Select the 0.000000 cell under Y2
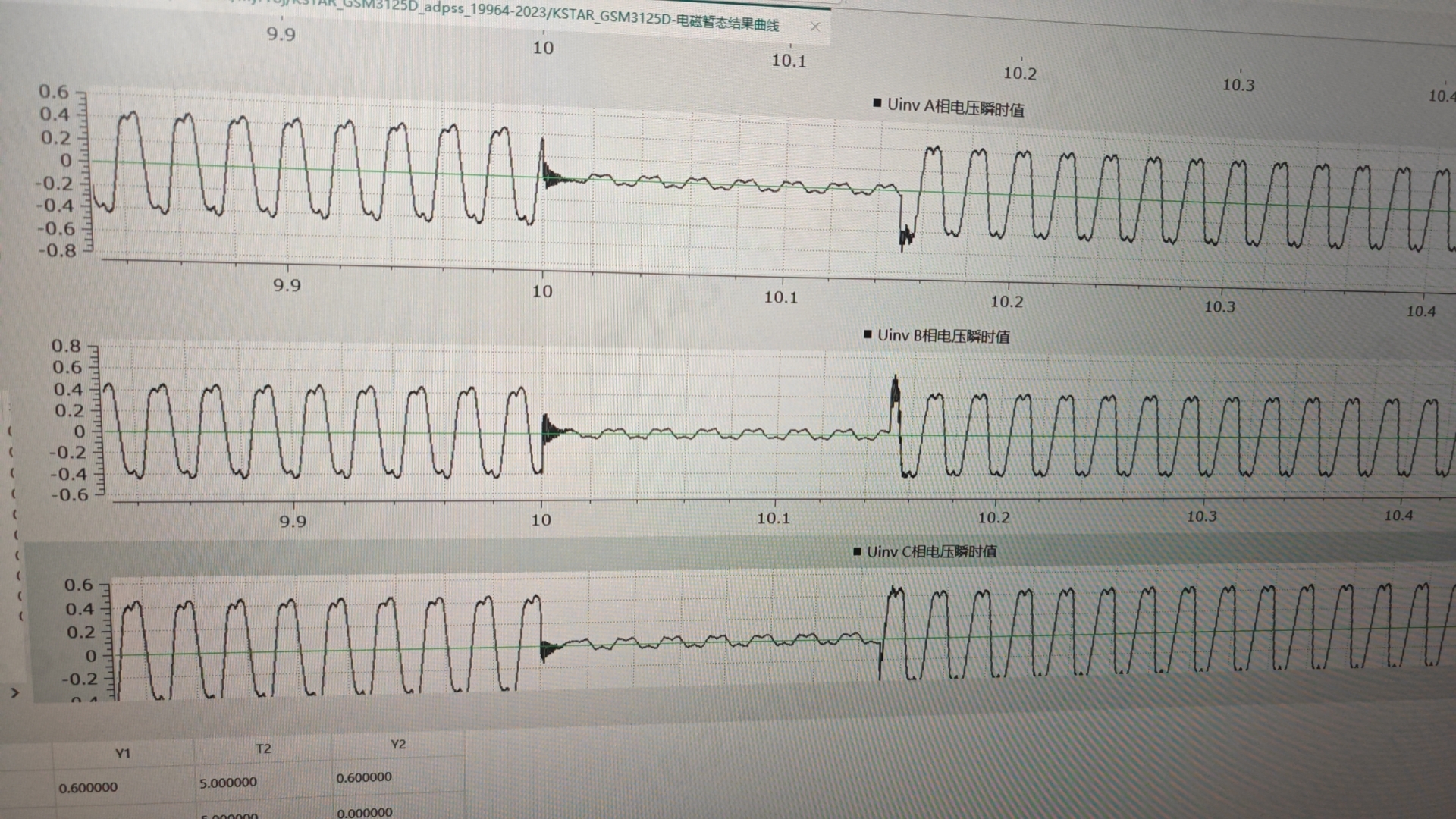This screenshot has height=819, width=1456. pyautogui.click(x=364, y=812)
